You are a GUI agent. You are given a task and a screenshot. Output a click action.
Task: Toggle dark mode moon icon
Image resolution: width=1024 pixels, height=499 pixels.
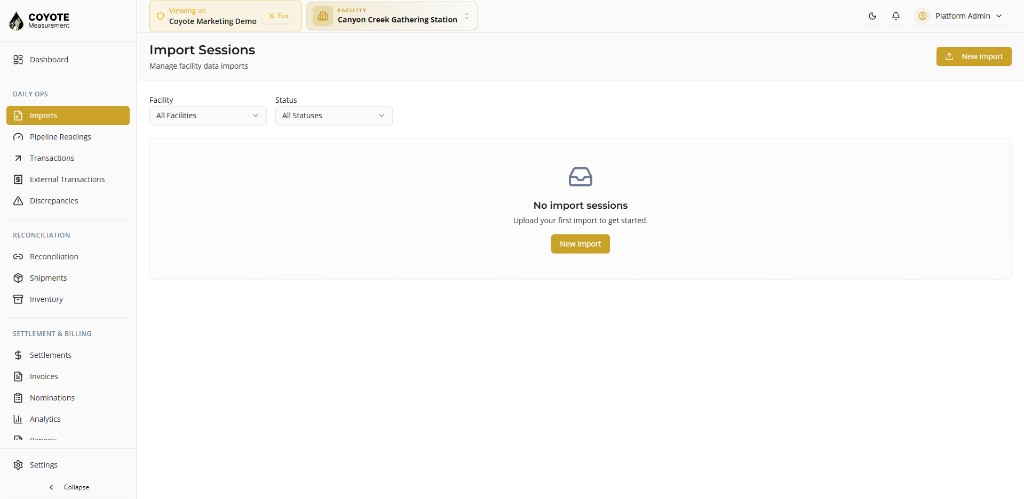click(x=872, y=16)
